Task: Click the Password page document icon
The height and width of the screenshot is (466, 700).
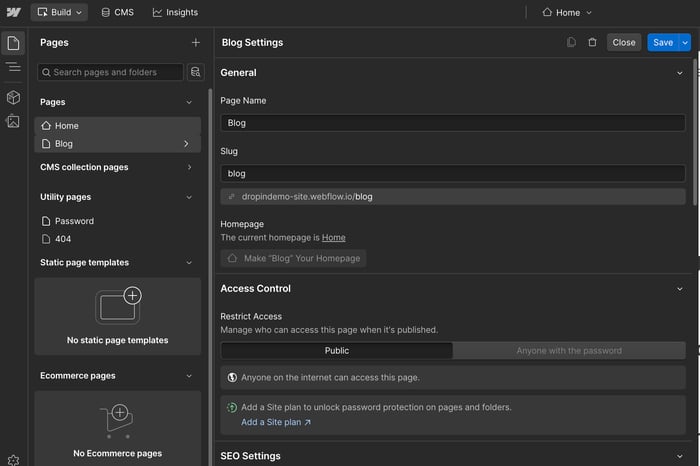Action: (x=46, y=221)
